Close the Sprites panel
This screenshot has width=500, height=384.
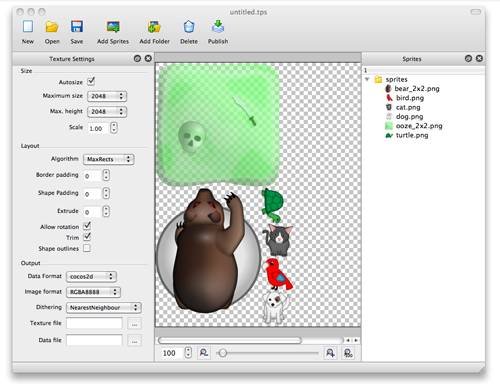point(479,59)
